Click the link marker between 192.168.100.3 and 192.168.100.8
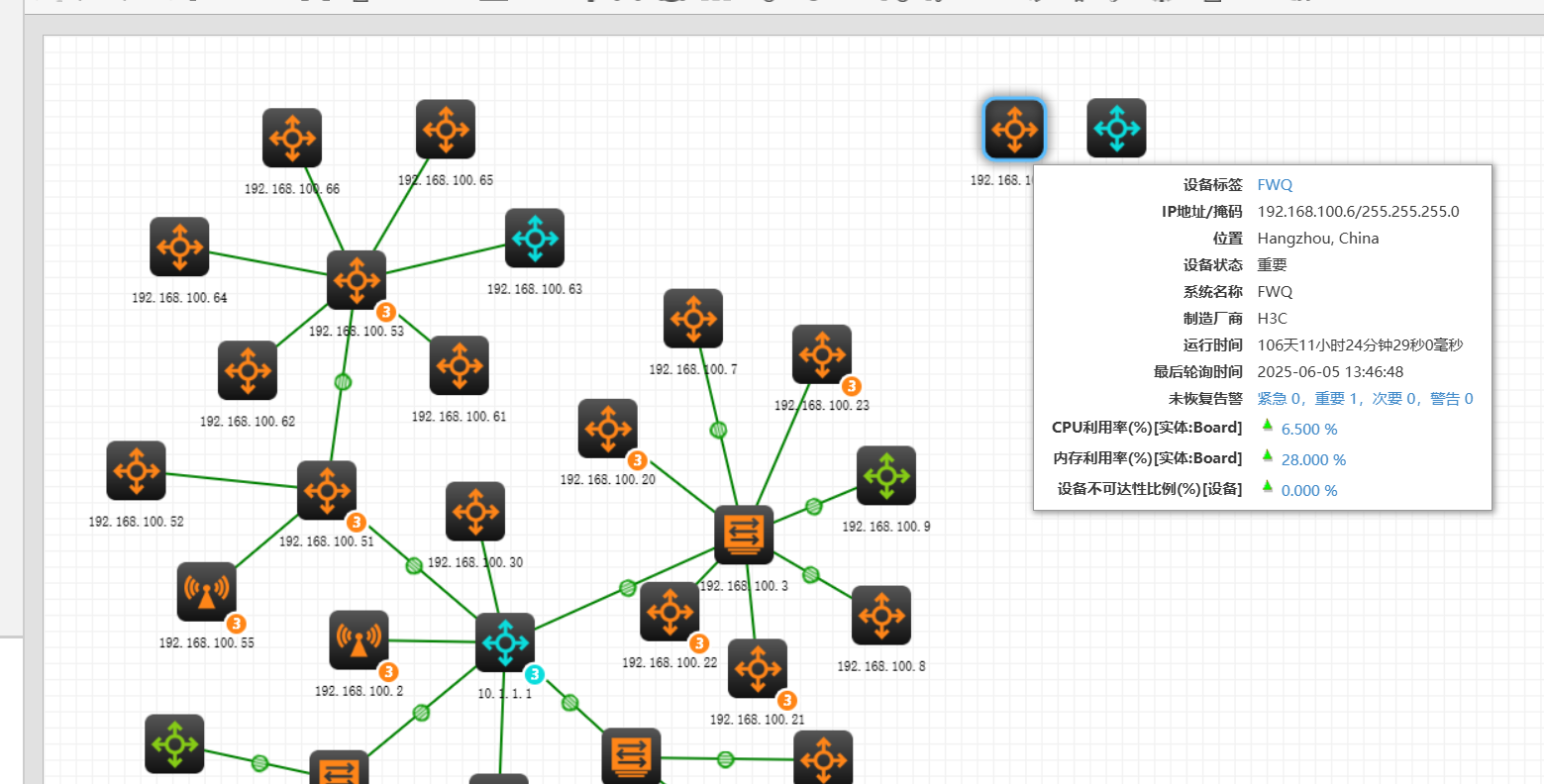 click(811, 574)
